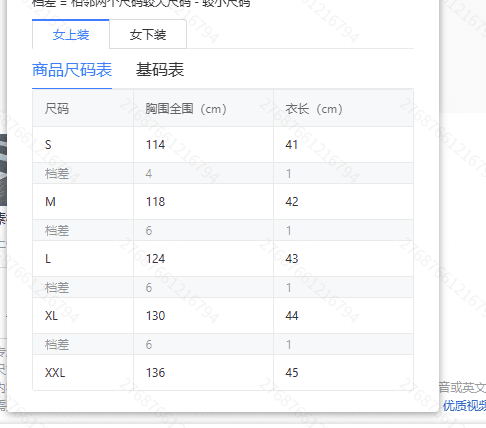Open the 基码表 tab

pyautogui.click(x=160, y=70)
